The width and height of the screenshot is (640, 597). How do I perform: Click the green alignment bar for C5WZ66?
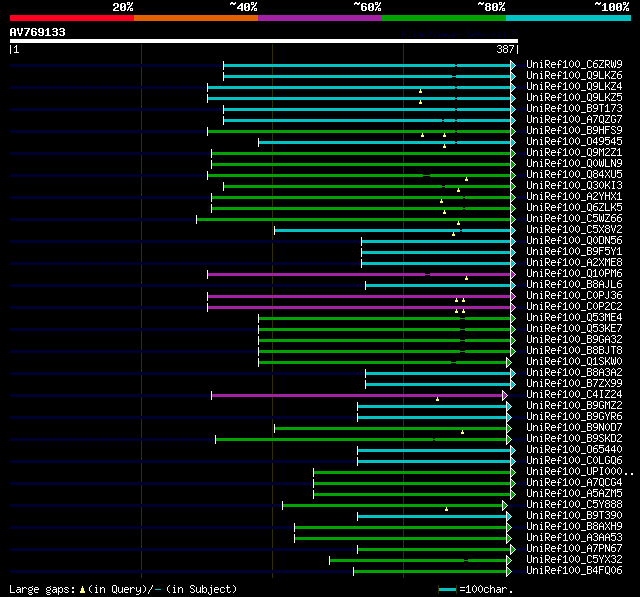tap(356, 220)
